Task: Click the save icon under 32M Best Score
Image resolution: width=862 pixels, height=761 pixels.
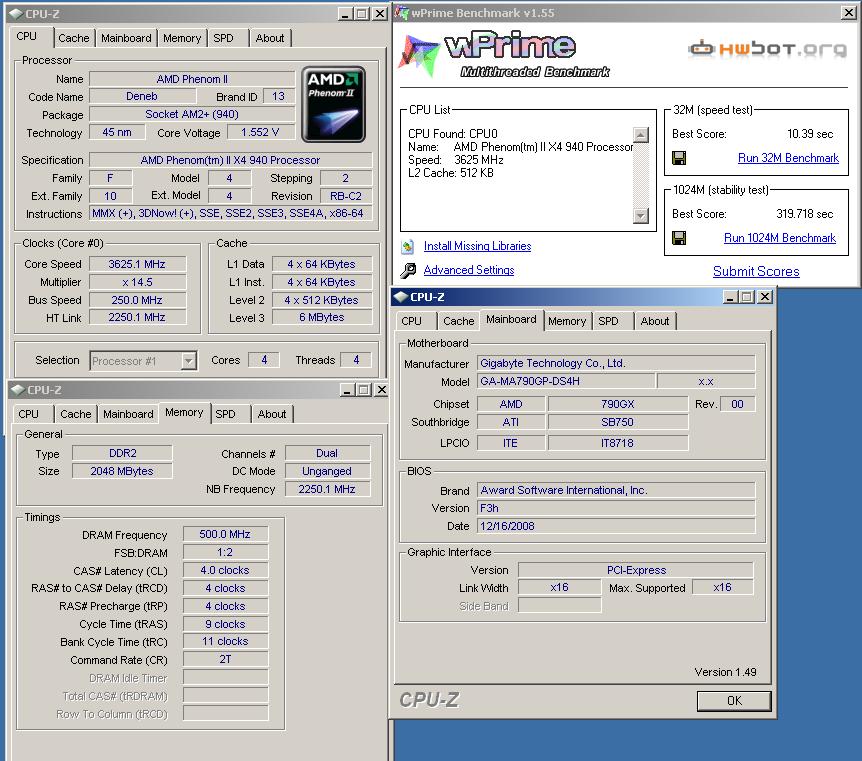Action: 679,158
